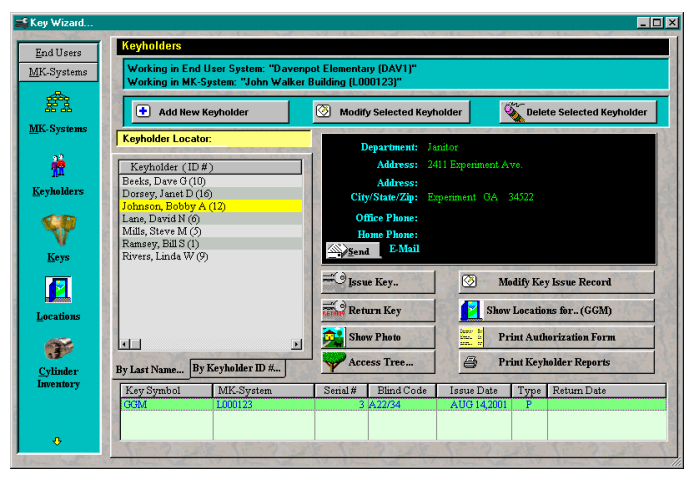Click A22/34 blind code cell

pos(402,405)
